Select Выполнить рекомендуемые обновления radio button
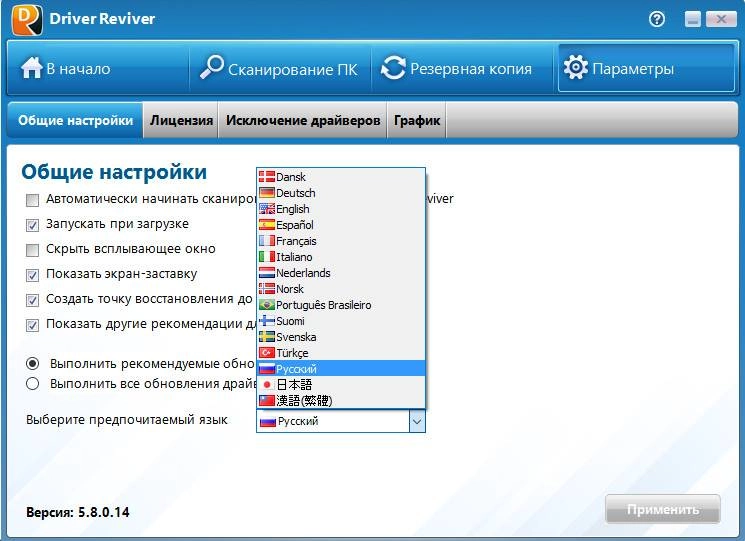 coord(32,364)
